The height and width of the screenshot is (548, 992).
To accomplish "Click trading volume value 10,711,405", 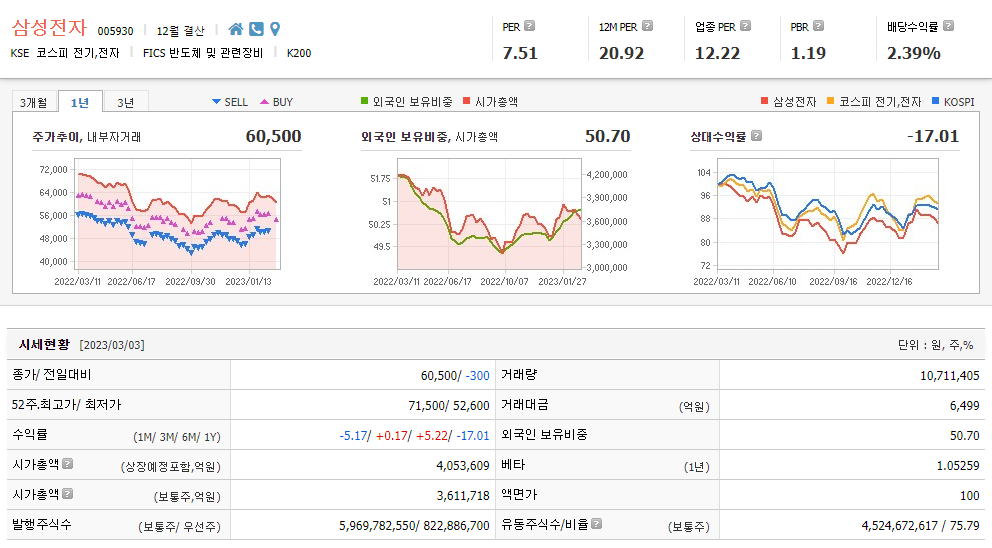I will pos(950,376).
